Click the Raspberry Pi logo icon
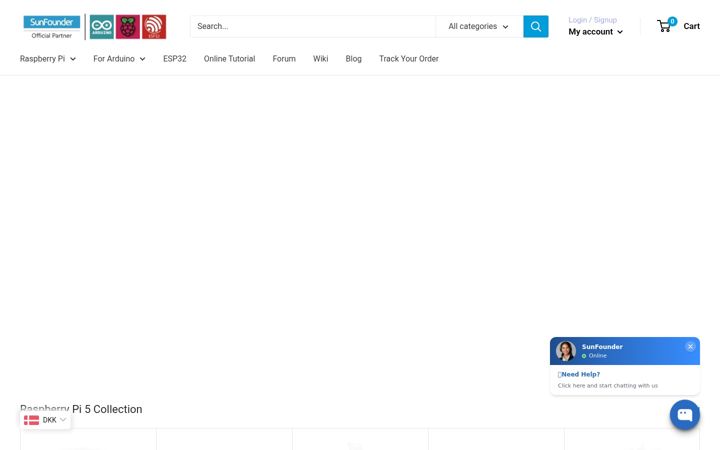 128,27
